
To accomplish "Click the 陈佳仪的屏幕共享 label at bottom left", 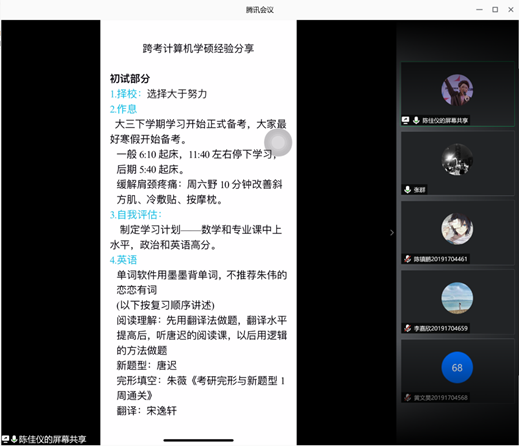I will [52, 439].
